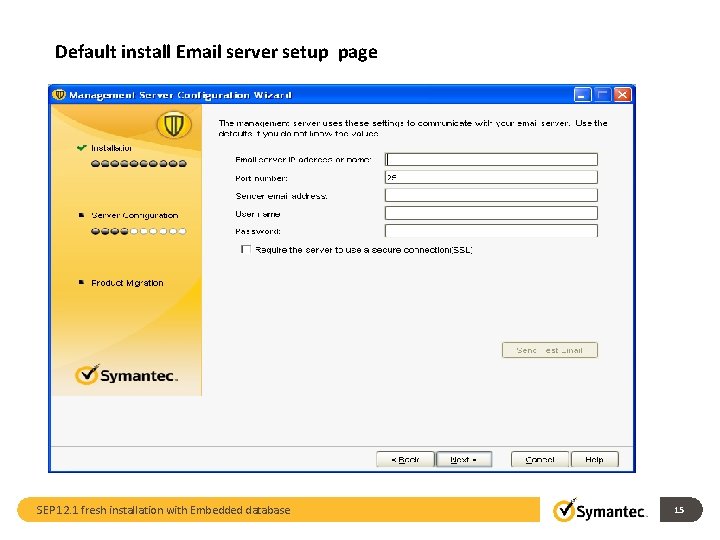
Task: Click the Installation progress dots bar
Action: pos(139,163)
